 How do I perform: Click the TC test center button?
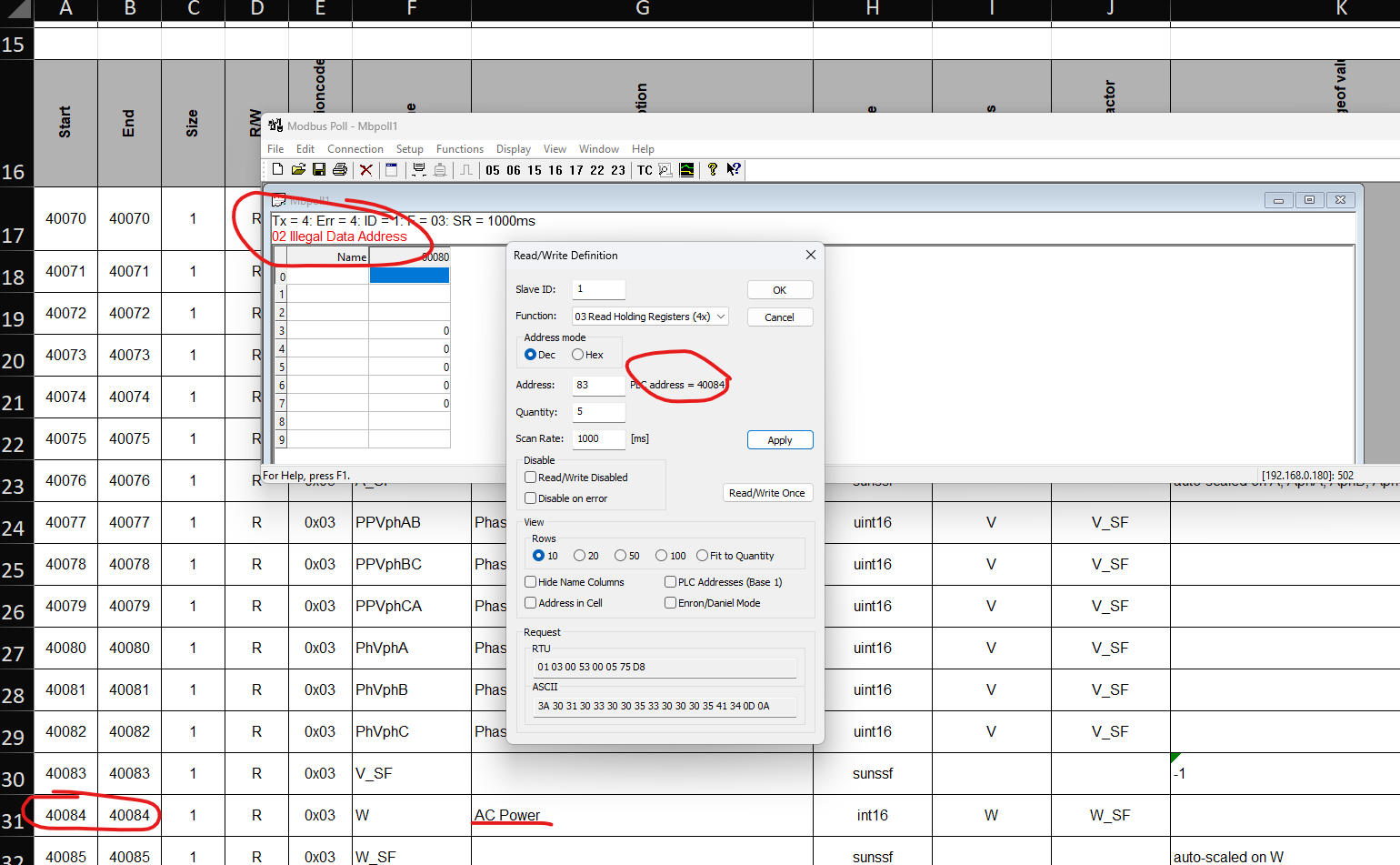645,170
